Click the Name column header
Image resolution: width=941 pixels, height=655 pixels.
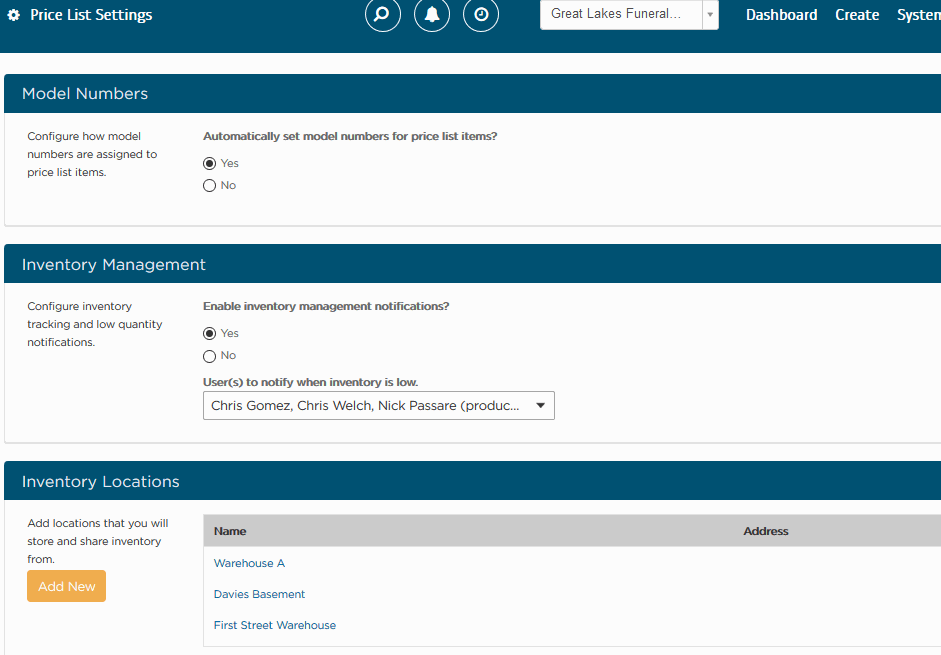[230, 531]
